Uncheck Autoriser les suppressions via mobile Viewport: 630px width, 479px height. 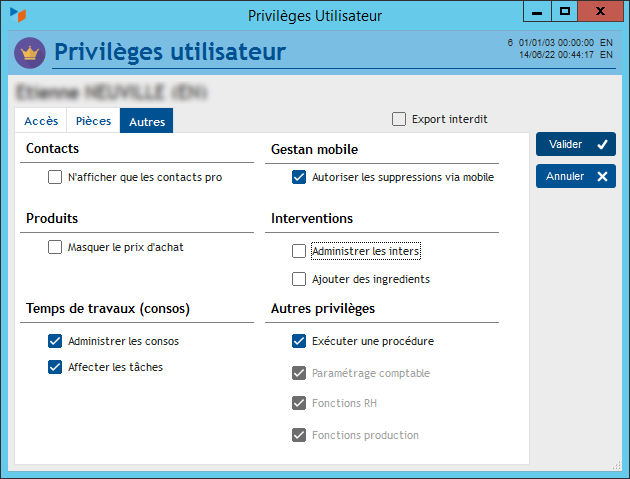click(x=299, y=178)
